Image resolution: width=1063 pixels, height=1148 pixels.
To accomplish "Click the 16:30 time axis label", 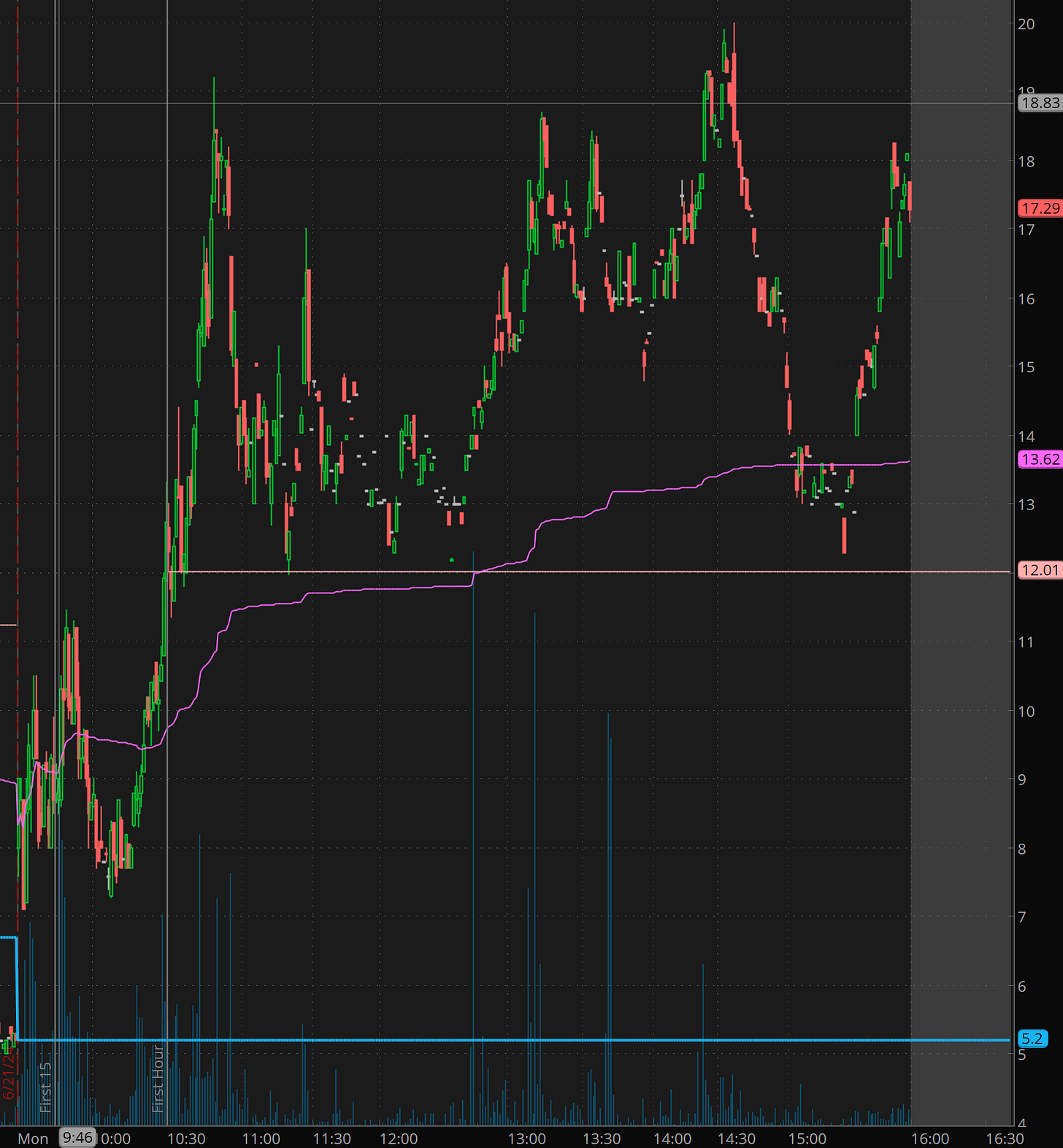I will 1005,1139.
